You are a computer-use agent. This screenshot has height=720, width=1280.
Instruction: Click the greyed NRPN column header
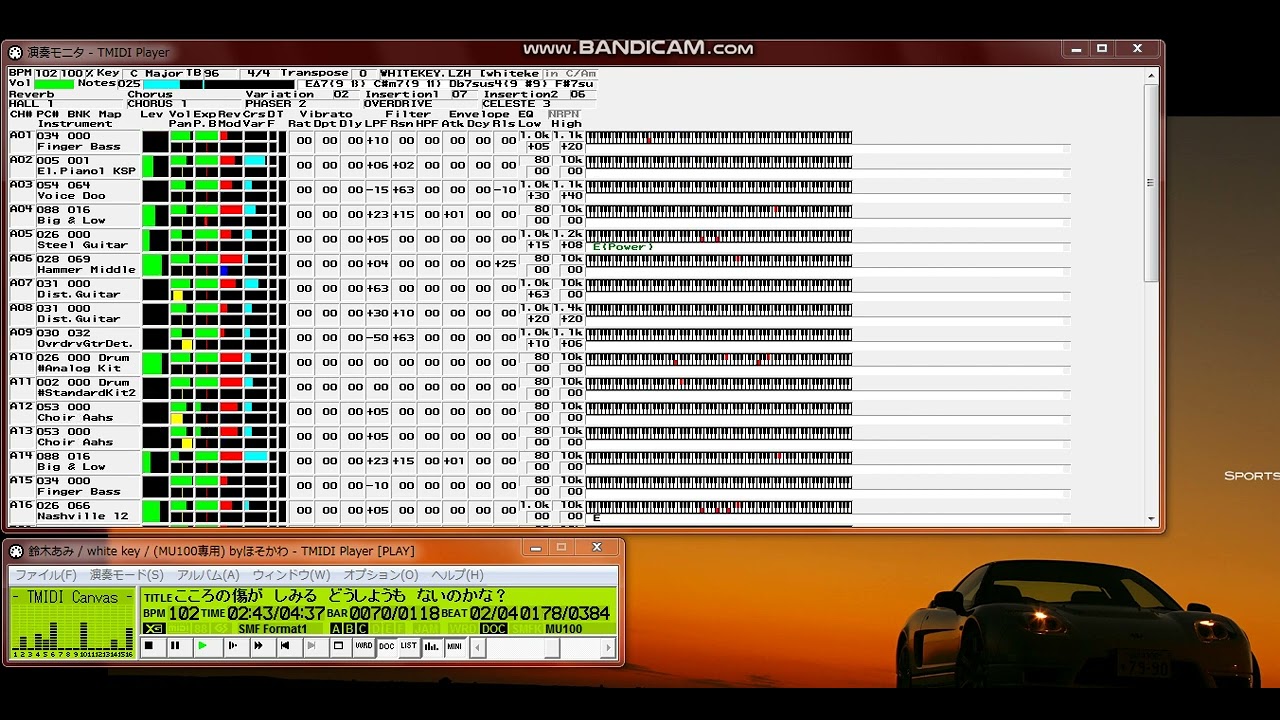(563, 114)
